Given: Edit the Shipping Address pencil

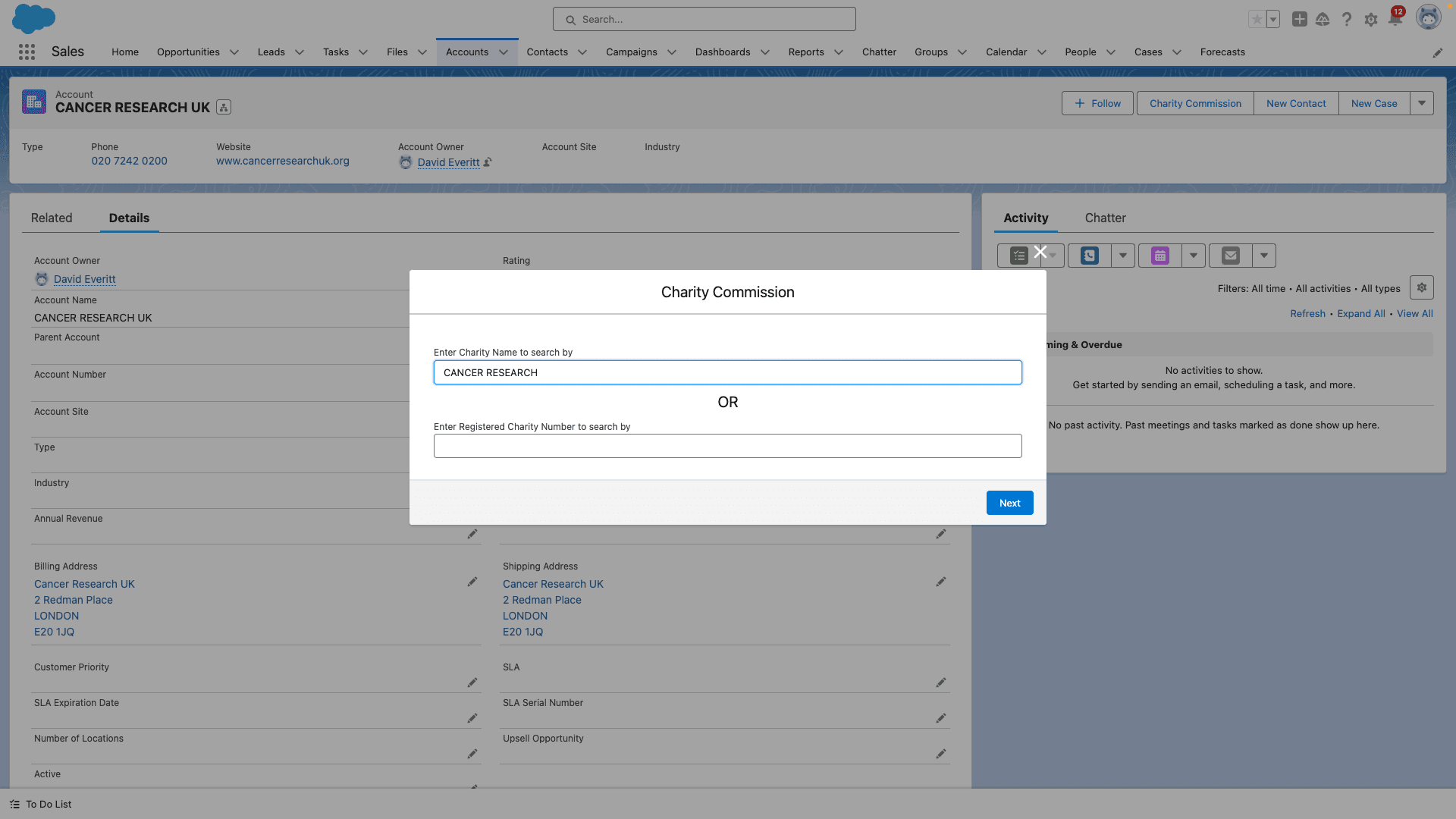Looking at the screenshot, I should pos(941,582).
